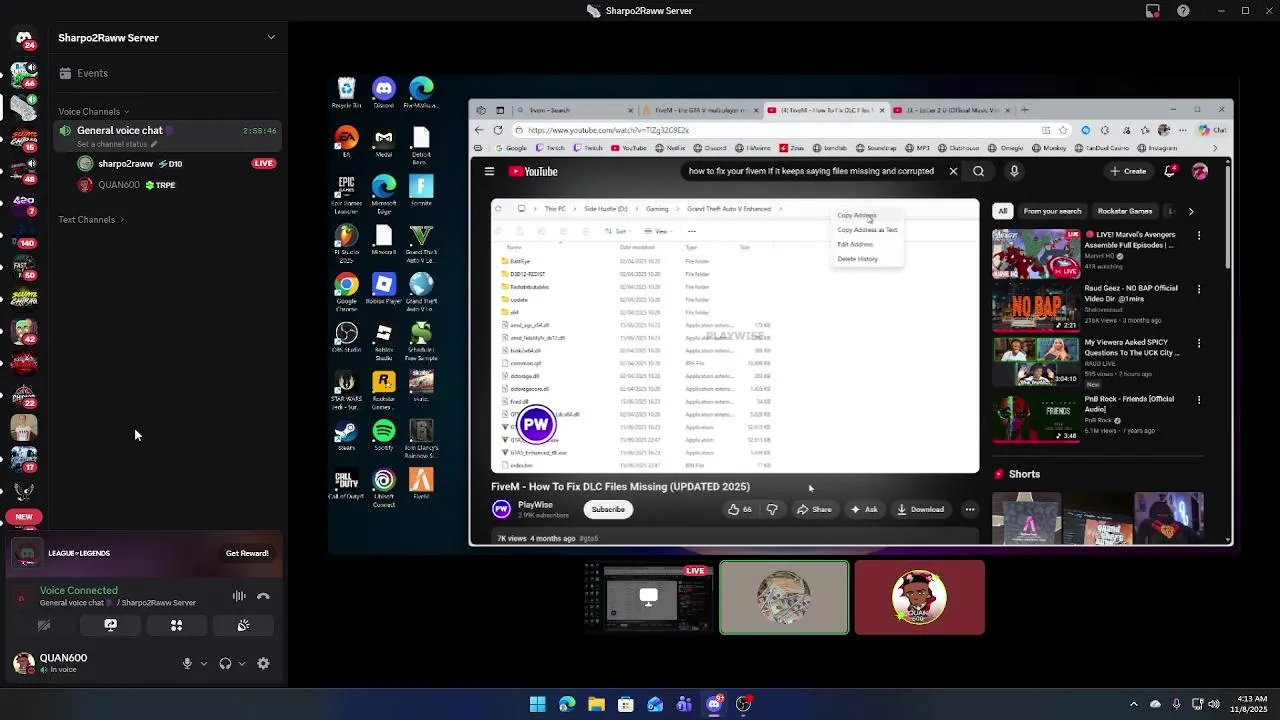The width and height of the screenshot is (1280, 720).
Task: Open audio output options chevron
Action: (x=241, y=663)
